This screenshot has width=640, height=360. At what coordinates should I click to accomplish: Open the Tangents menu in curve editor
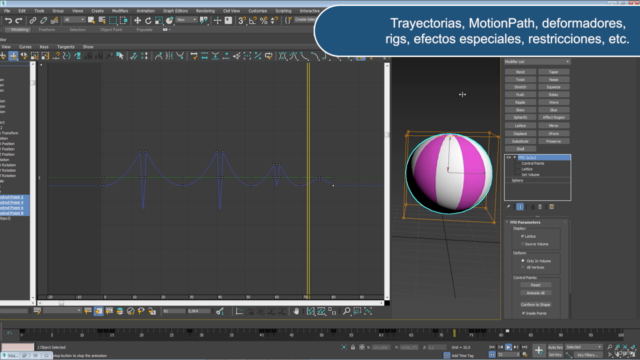(x=65, y=47)
